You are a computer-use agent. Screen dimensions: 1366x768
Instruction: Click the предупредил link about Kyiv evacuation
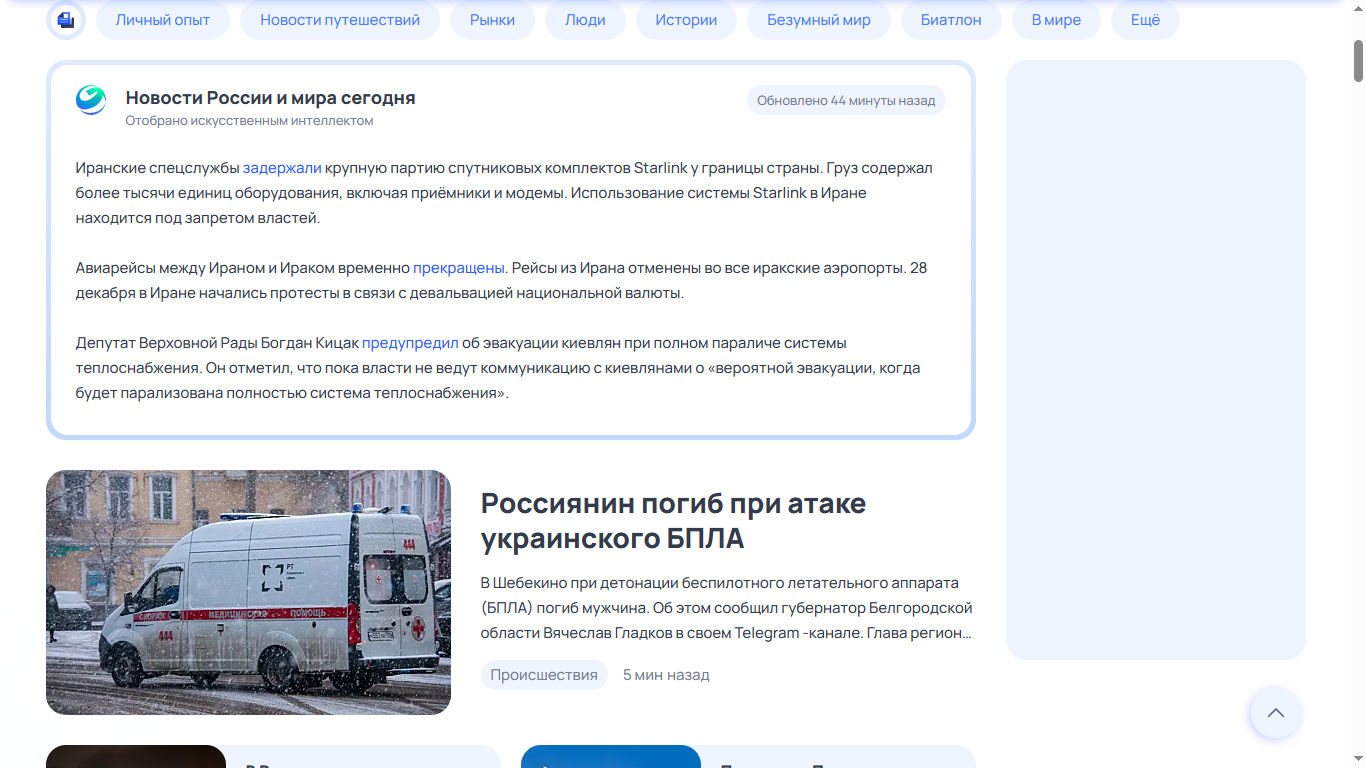(x=410, y=343)
